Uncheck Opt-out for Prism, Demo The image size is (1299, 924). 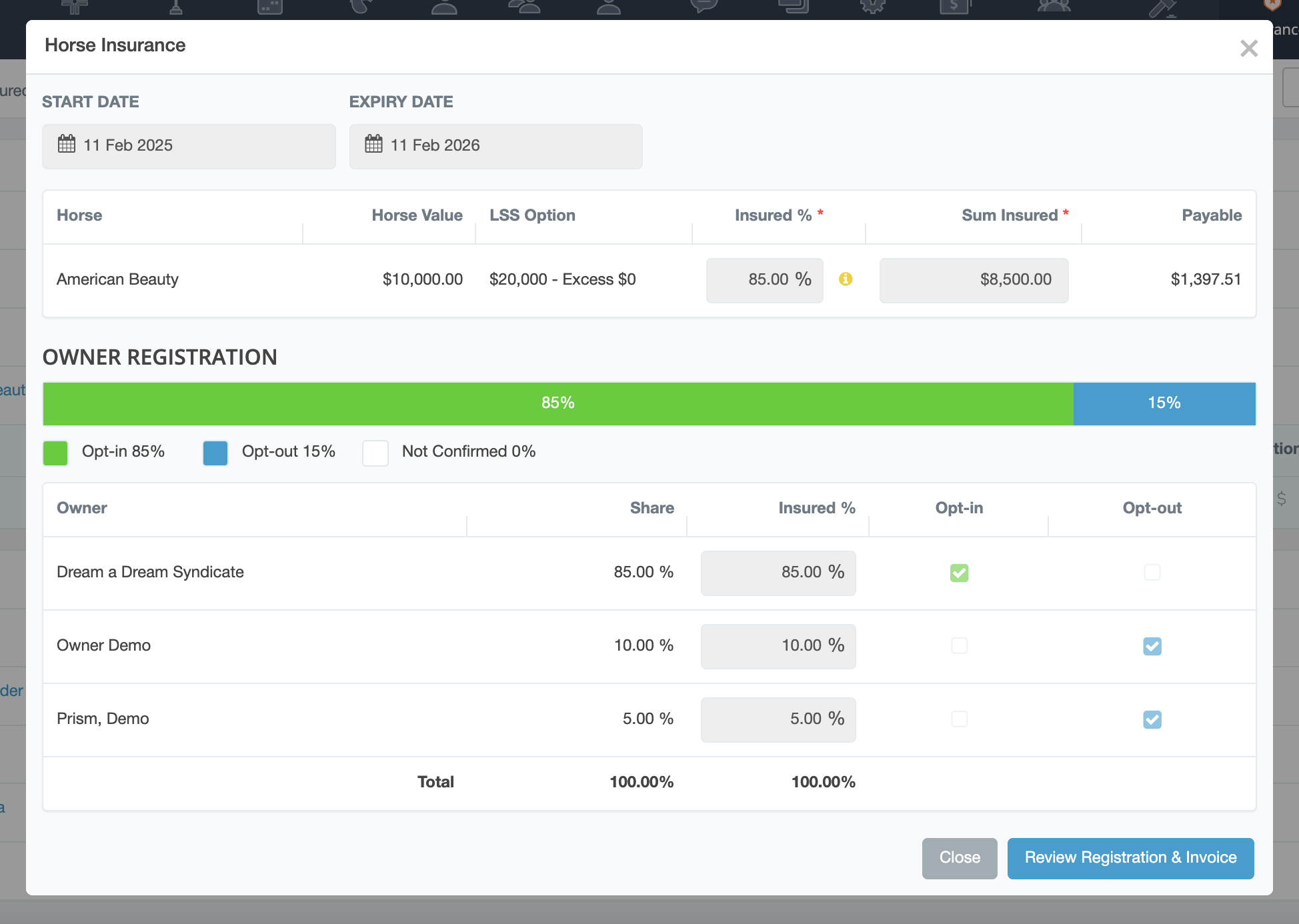coord(1152,719)
